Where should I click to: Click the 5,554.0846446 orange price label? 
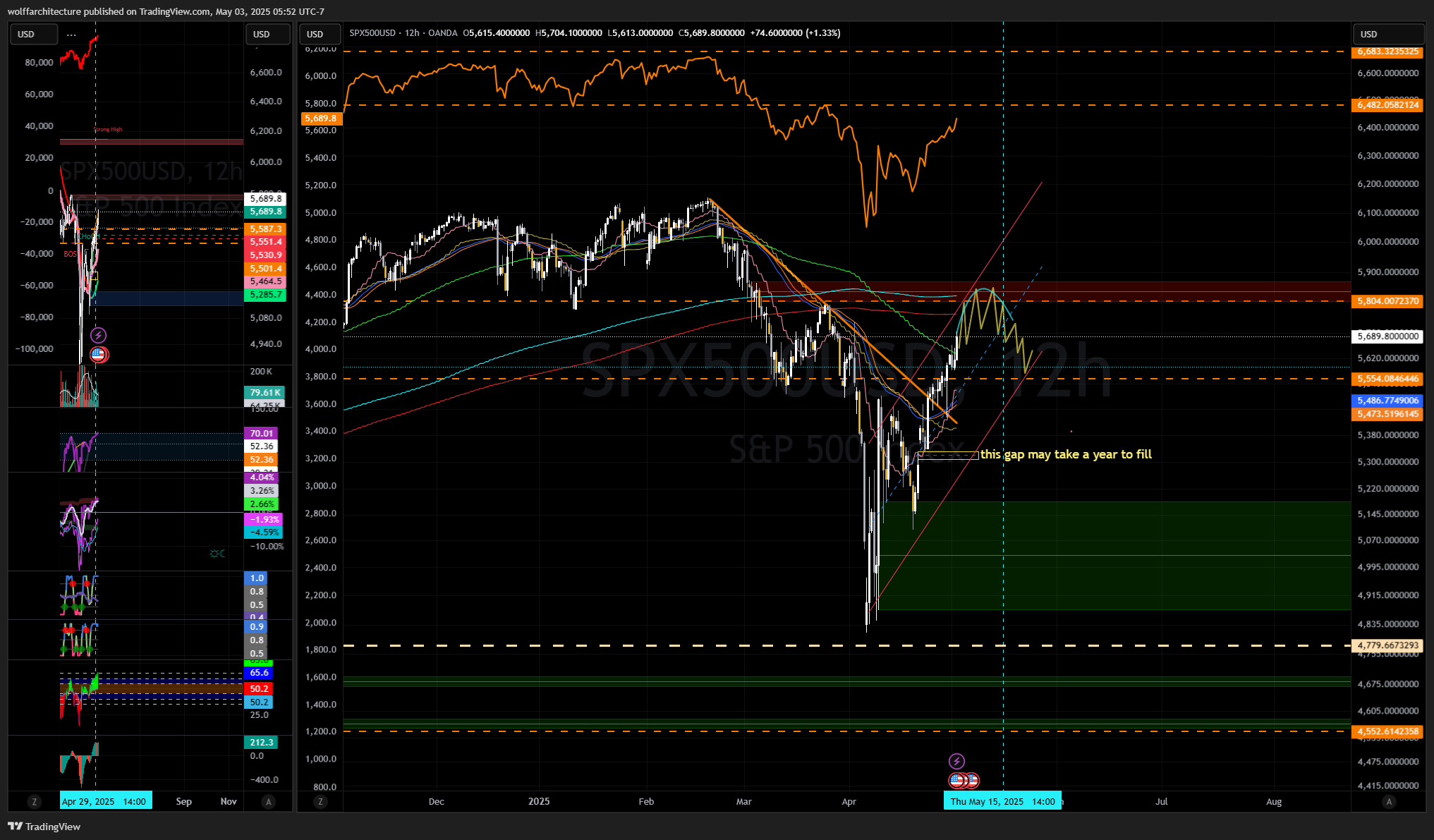[x=1387, y=379]
